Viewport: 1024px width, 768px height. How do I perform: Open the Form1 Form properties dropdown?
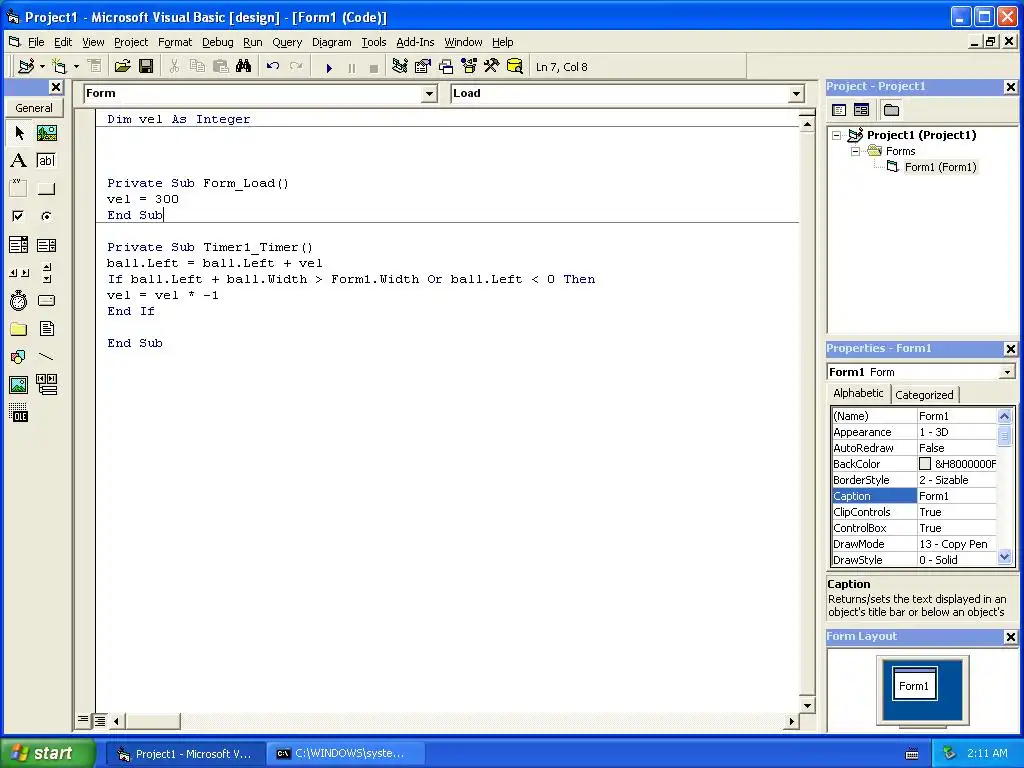click(x=1007, y=372)
